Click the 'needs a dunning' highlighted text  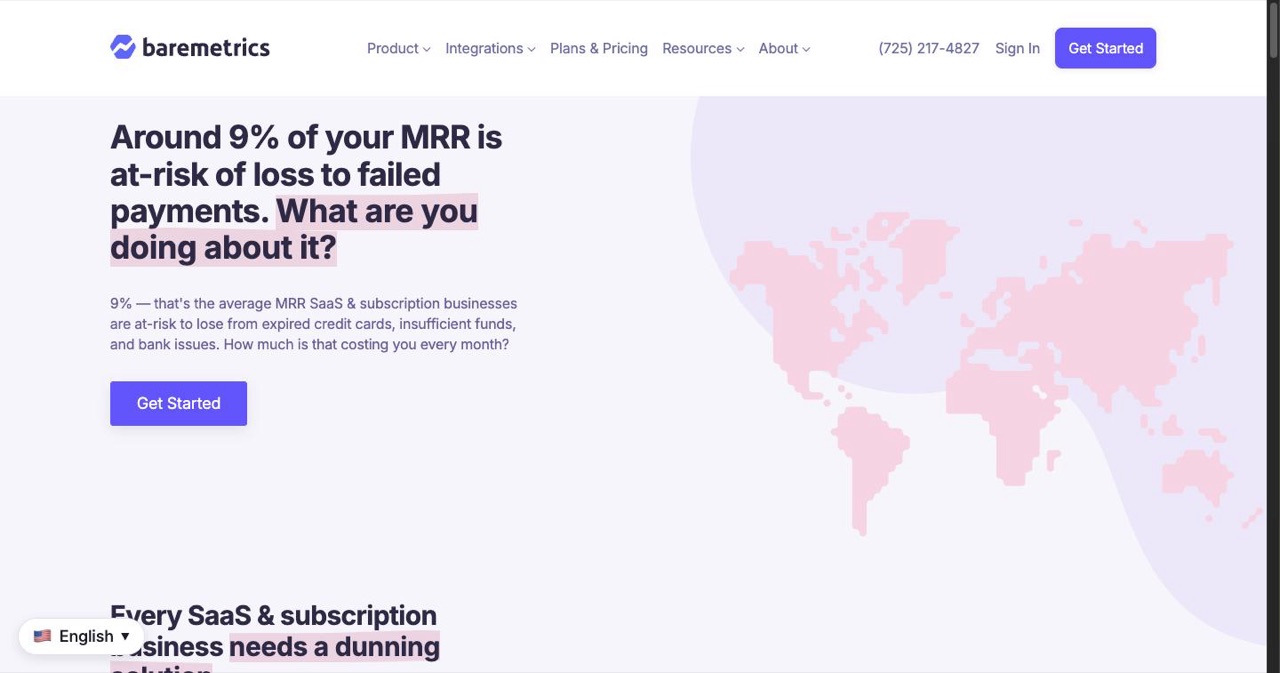click(334, 647)
